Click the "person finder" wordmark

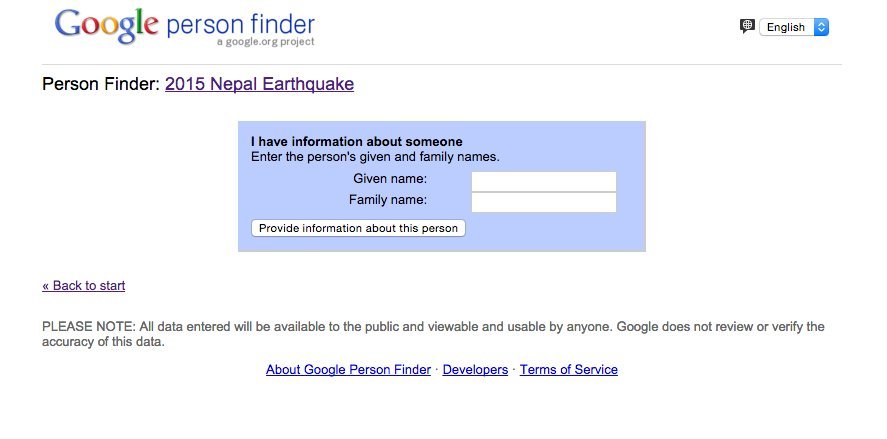click(x=240, y=25)
